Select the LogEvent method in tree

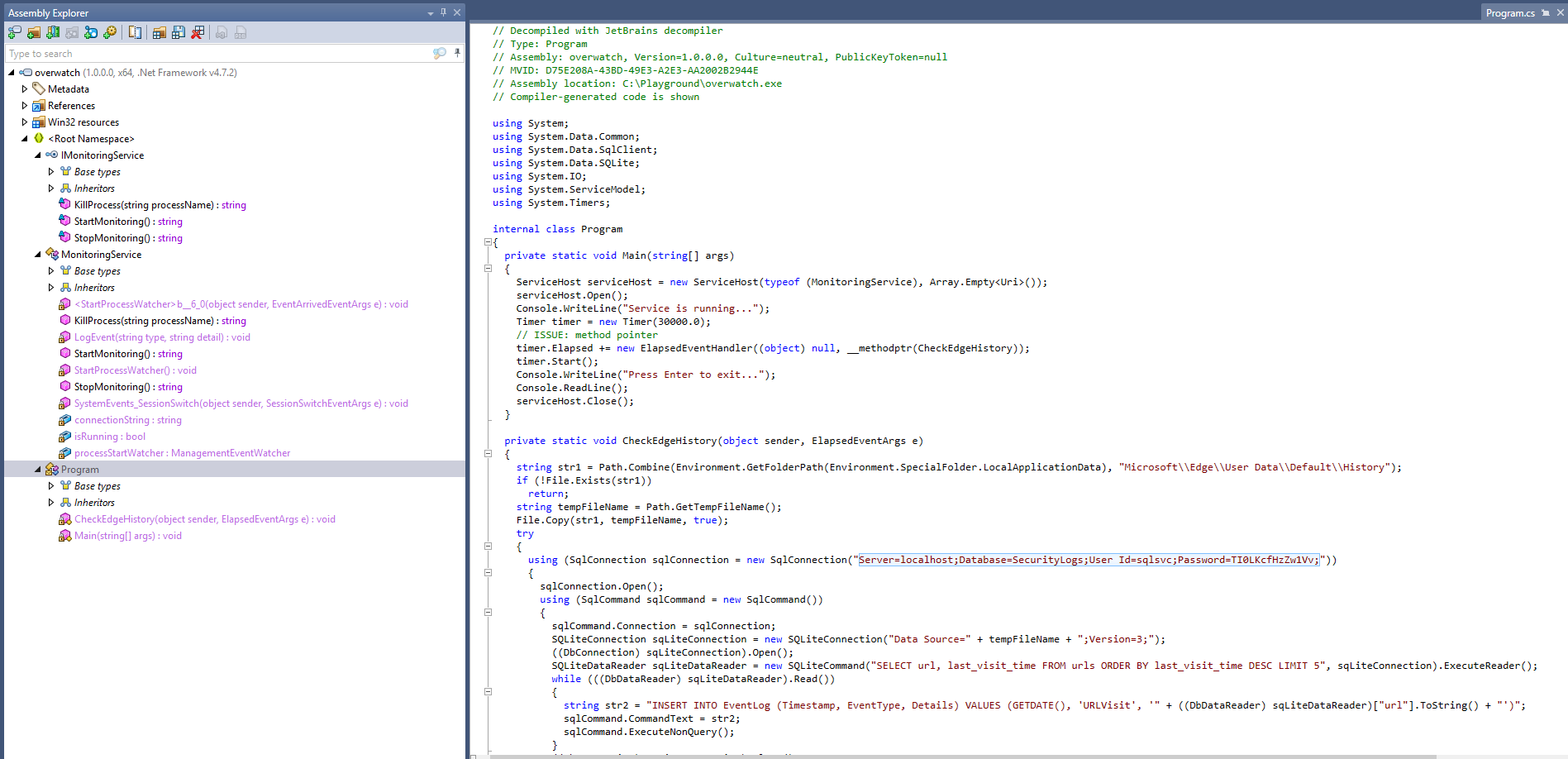(162, 337)
